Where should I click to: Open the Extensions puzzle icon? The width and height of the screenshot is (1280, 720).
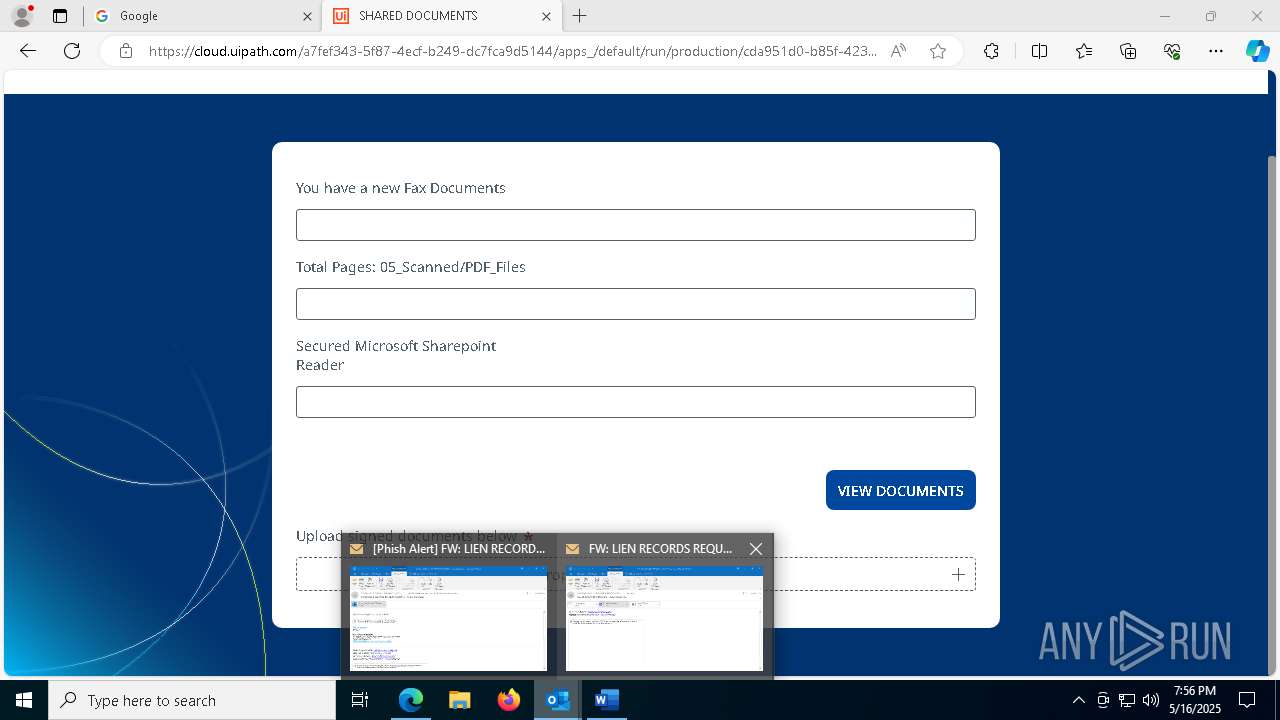pyautogui.click(x=991, y=51)
